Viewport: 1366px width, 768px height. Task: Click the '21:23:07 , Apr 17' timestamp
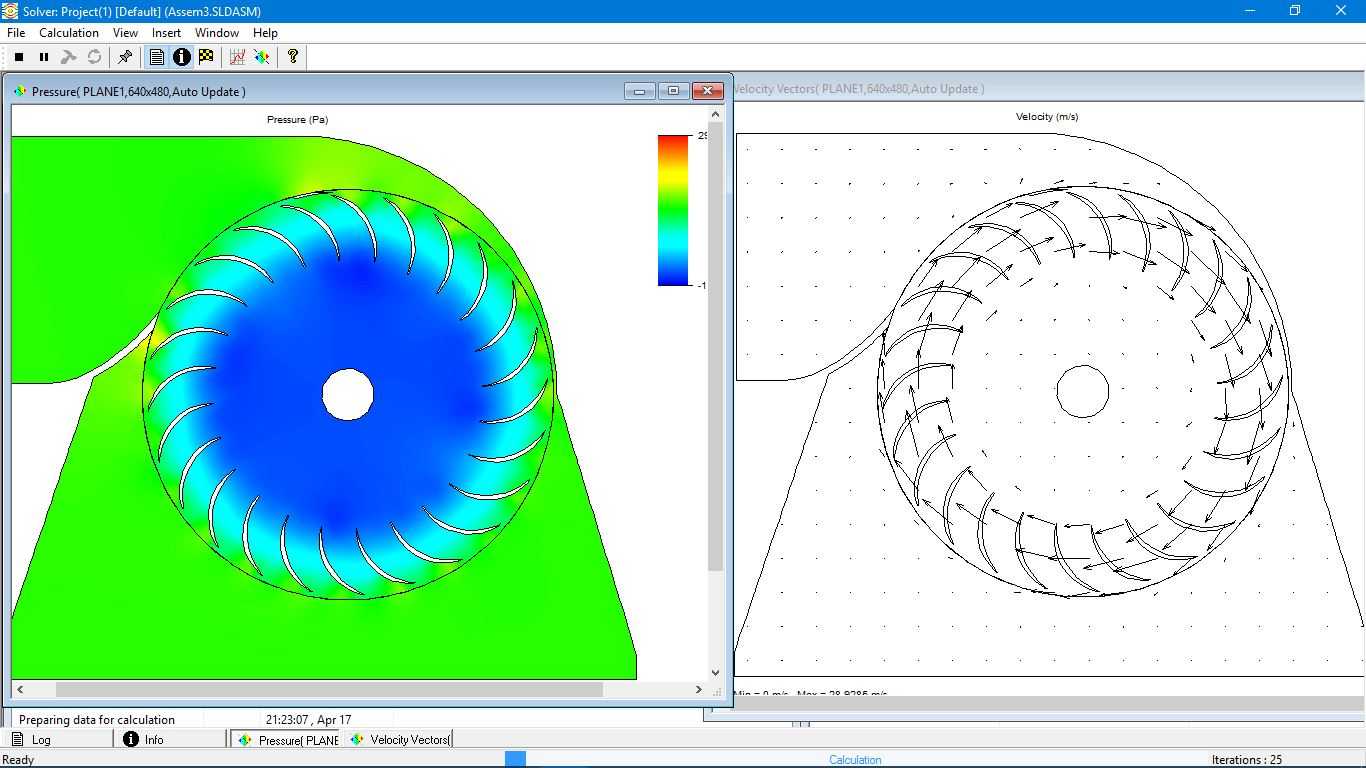point(308,719)
